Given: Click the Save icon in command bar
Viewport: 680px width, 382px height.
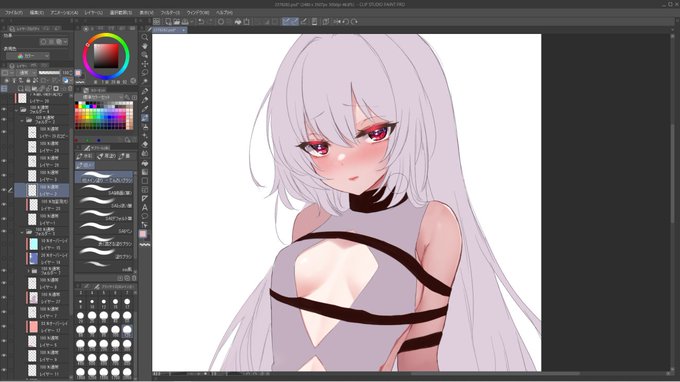Looking at the screenshot, I should (x=185, y=21).
